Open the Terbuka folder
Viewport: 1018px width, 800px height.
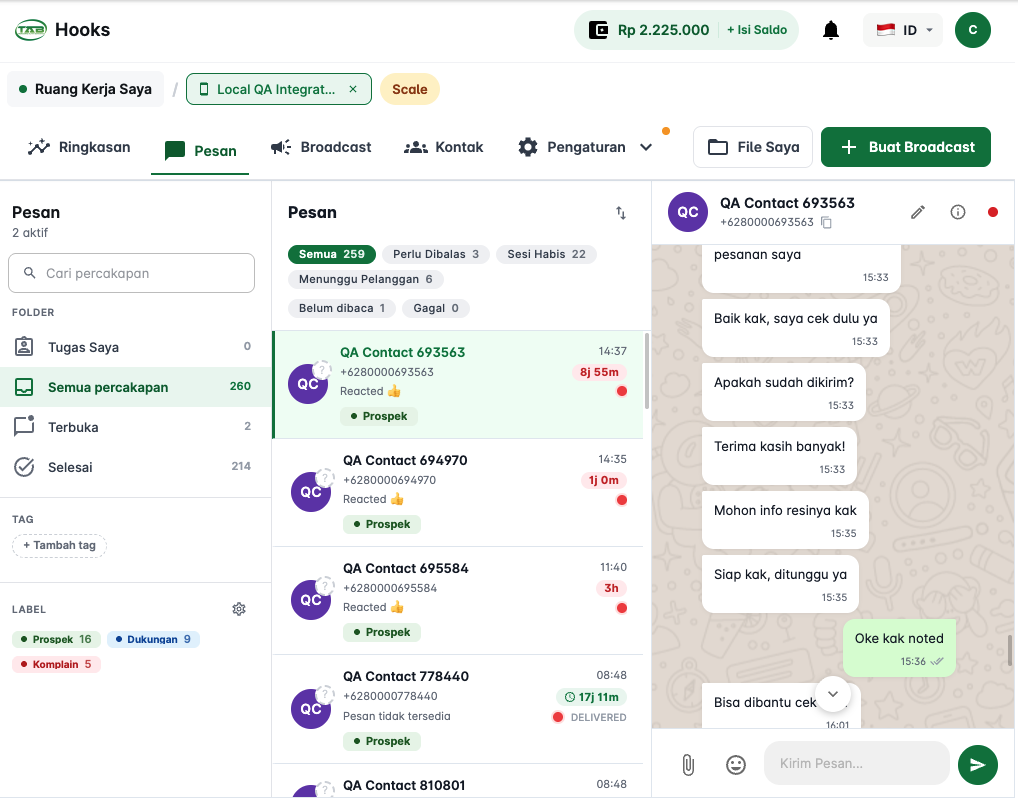[x=136, y=427]
